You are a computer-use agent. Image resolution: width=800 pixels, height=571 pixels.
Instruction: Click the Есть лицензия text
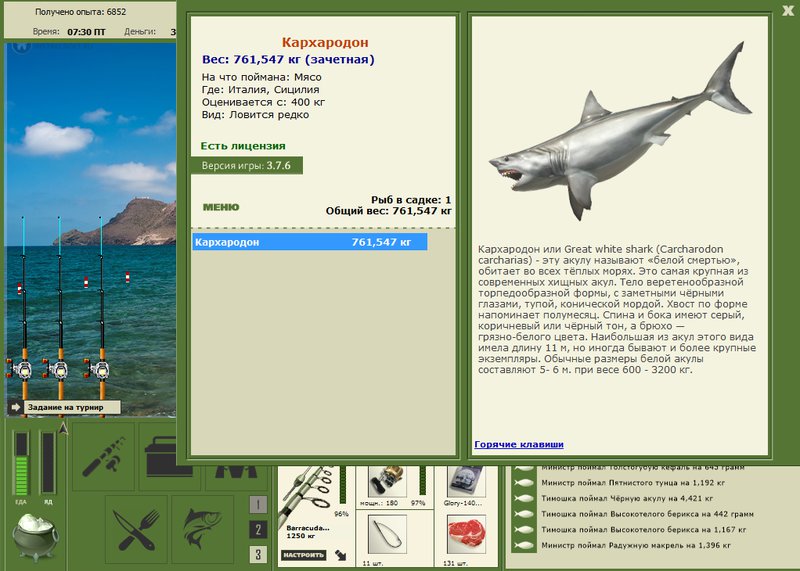(243, 146)
